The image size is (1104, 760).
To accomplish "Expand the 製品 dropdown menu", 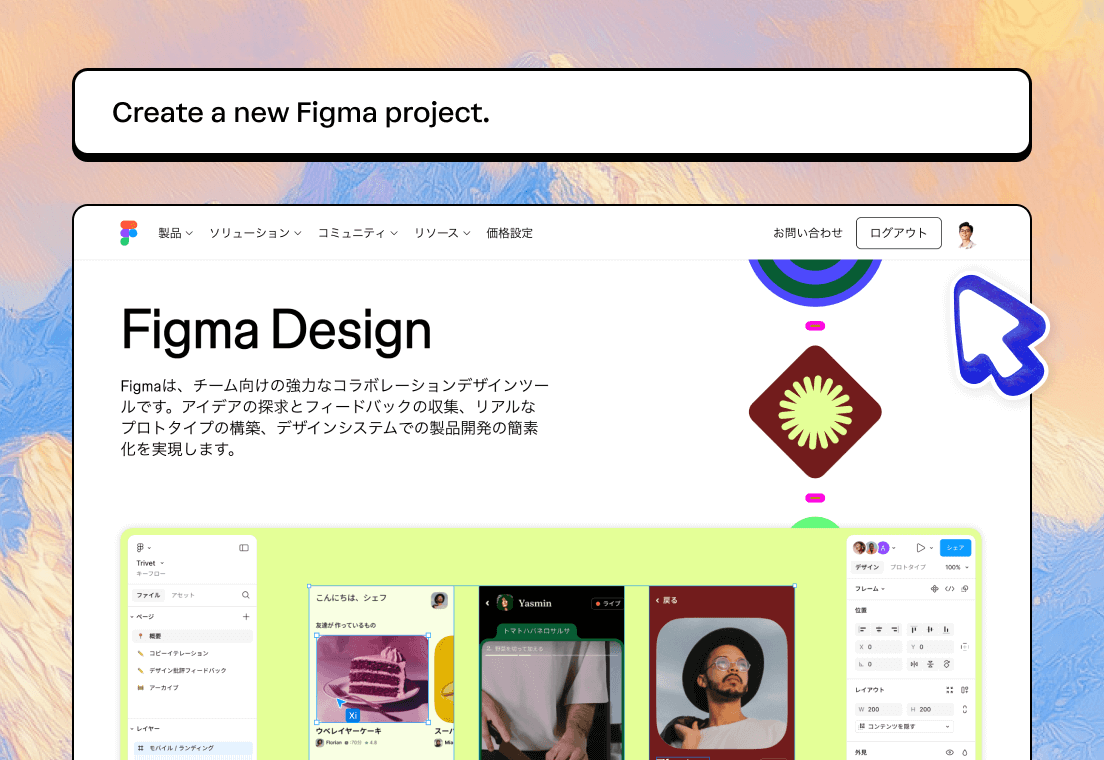I will [175, 233].
